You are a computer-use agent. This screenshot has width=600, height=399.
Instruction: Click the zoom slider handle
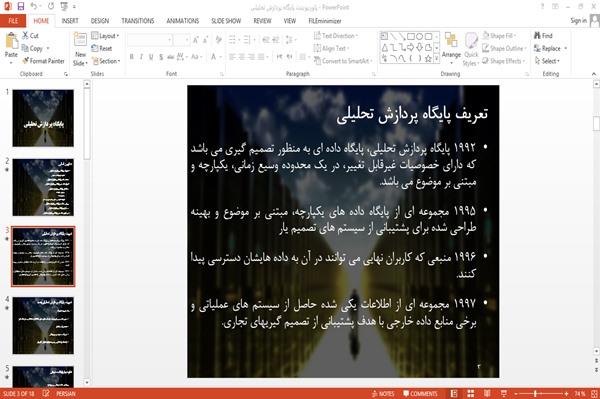tap(535, 394)
